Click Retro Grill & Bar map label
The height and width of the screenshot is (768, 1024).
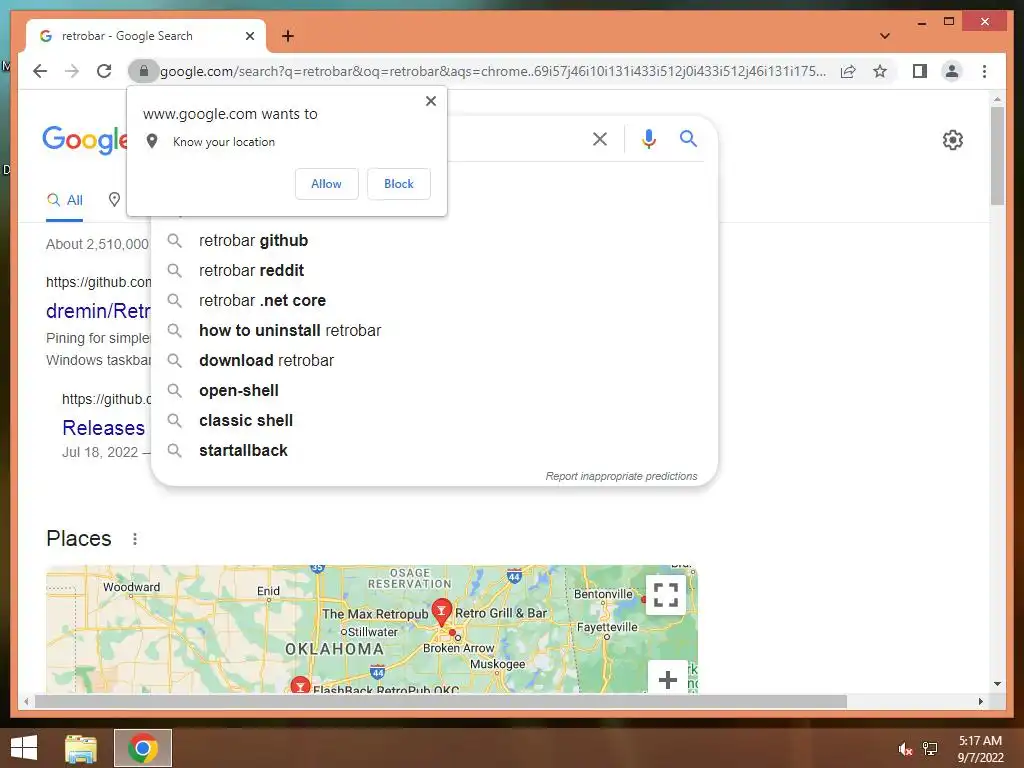[x=501, y=613]
